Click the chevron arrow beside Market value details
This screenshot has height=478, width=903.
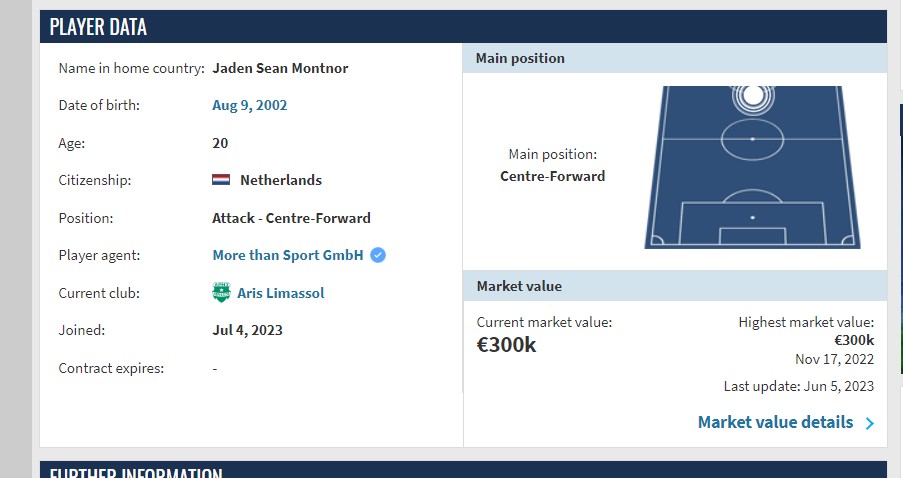[x=870, y=423]
